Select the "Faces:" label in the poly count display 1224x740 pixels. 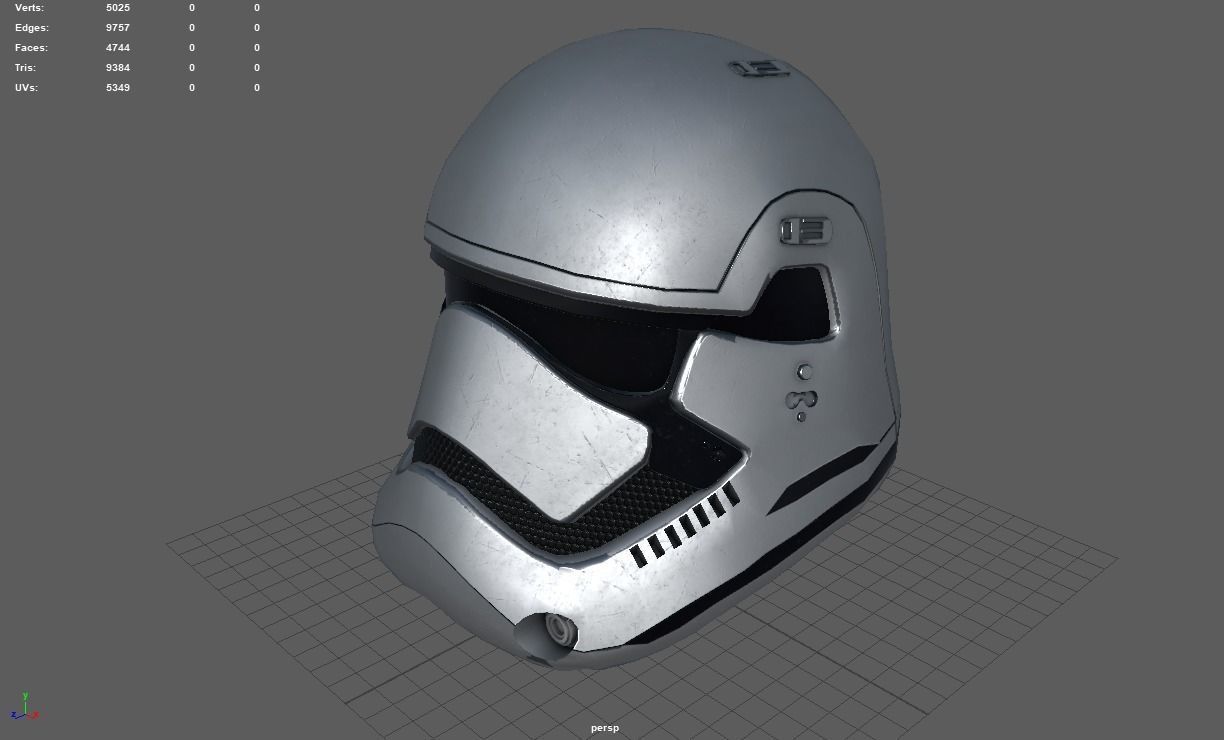[x=31, y=48]
